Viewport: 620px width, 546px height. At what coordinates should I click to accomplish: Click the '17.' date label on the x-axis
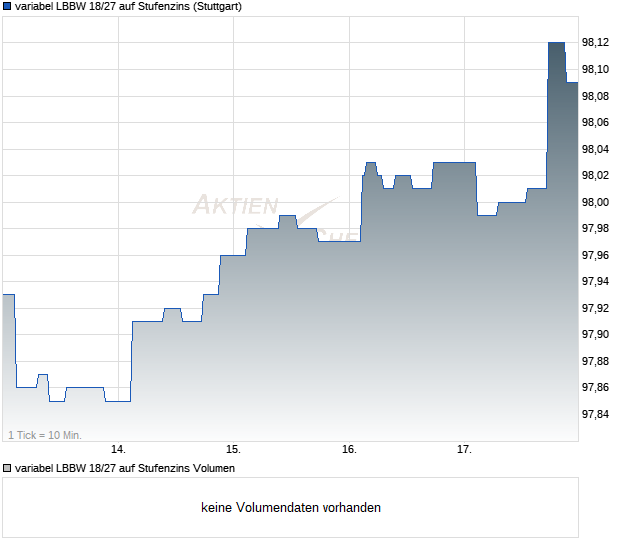(464, 449)
